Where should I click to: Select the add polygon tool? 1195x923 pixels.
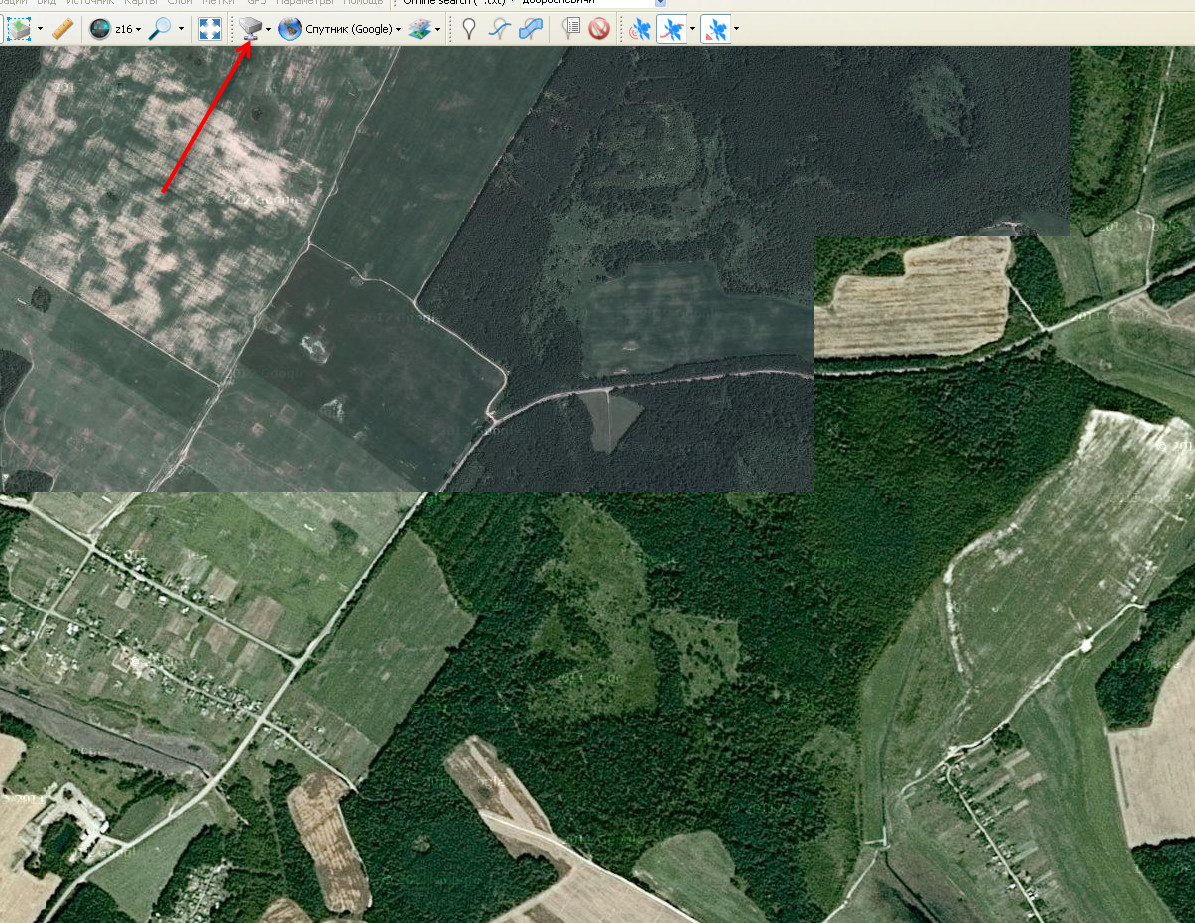click(x=531, y=29)
